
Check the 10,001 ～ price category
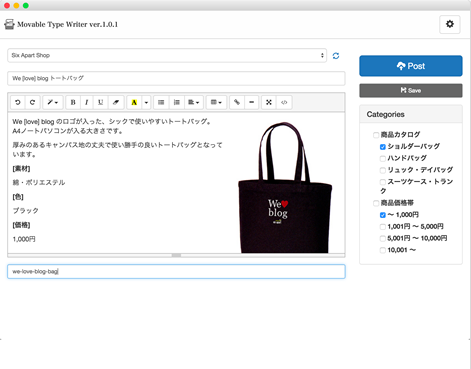tap(383, 250)
